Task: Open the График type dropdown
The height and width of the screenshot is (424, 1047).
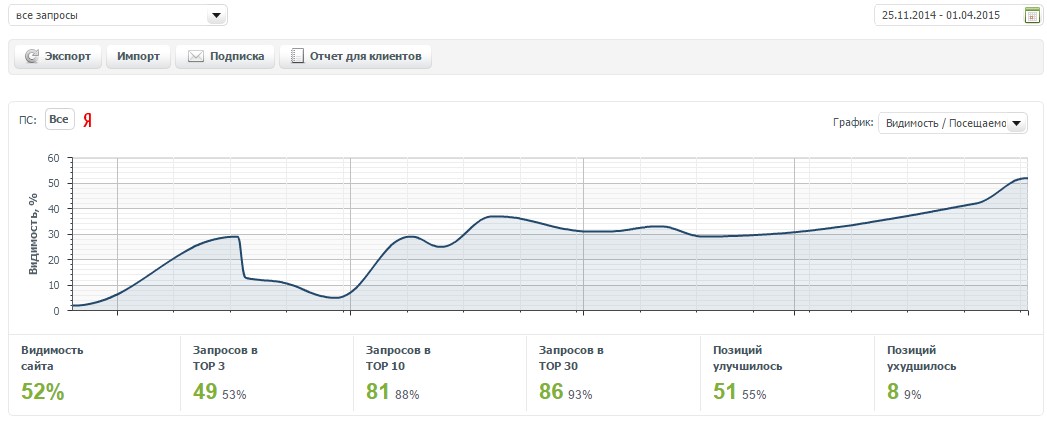Action: pos(954,123)
